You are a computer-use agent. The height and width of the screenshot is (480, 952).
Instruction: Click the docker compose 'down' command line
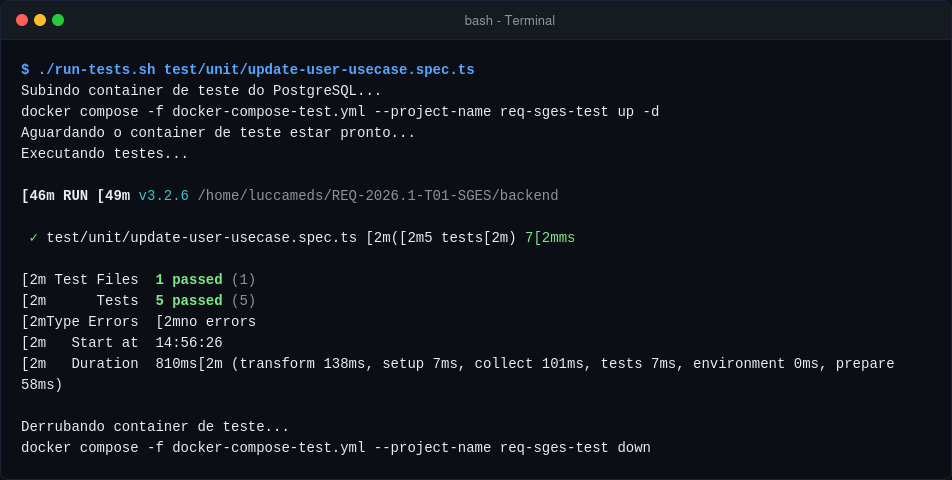336,448
